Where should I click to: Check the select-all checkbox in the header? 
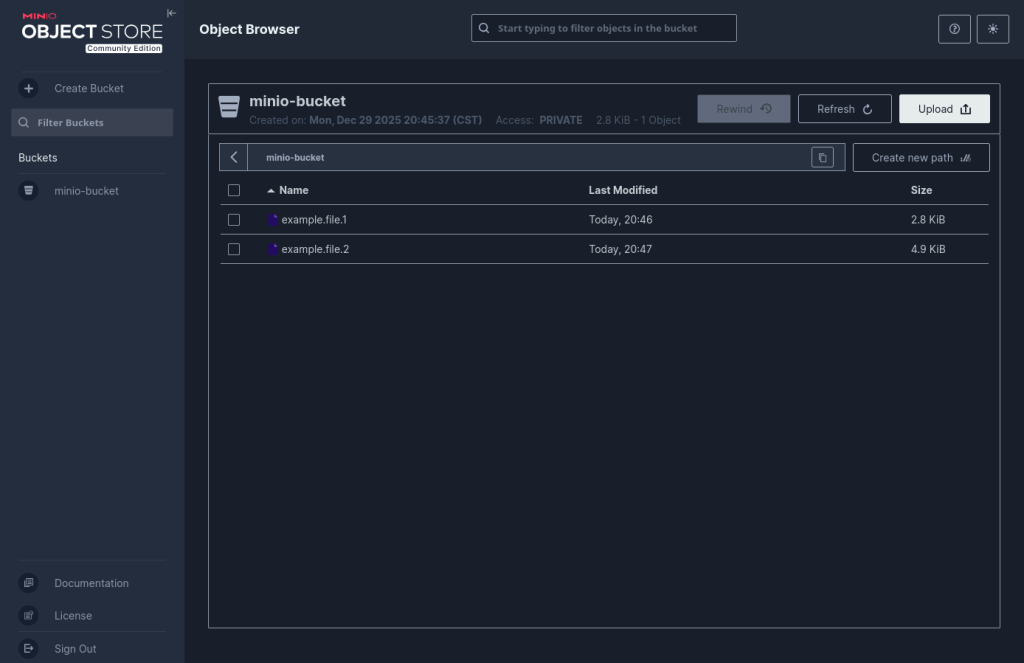coord(234,190)
